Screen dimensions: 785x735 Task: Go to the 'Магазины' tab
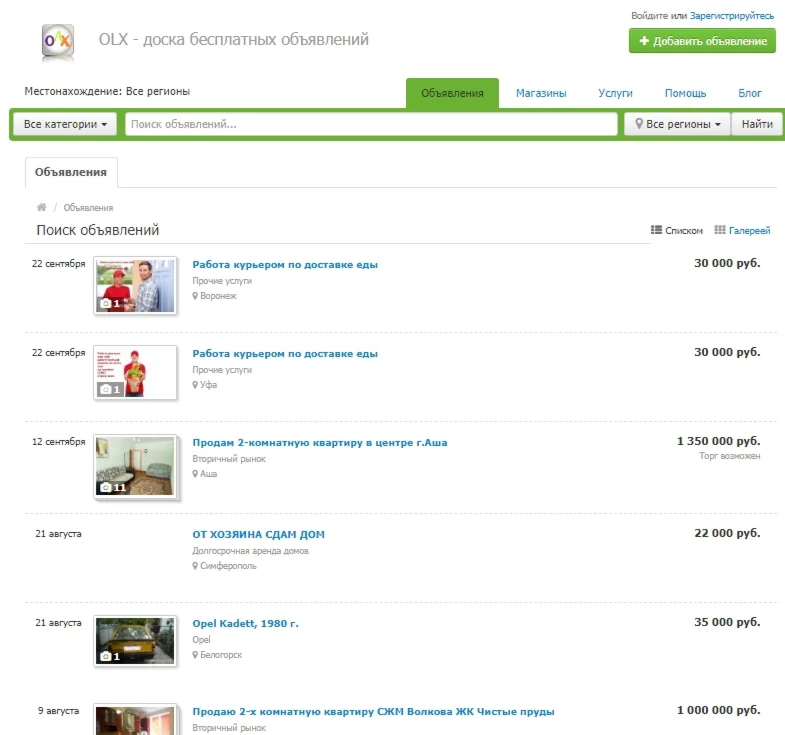(x=541, y=93)
